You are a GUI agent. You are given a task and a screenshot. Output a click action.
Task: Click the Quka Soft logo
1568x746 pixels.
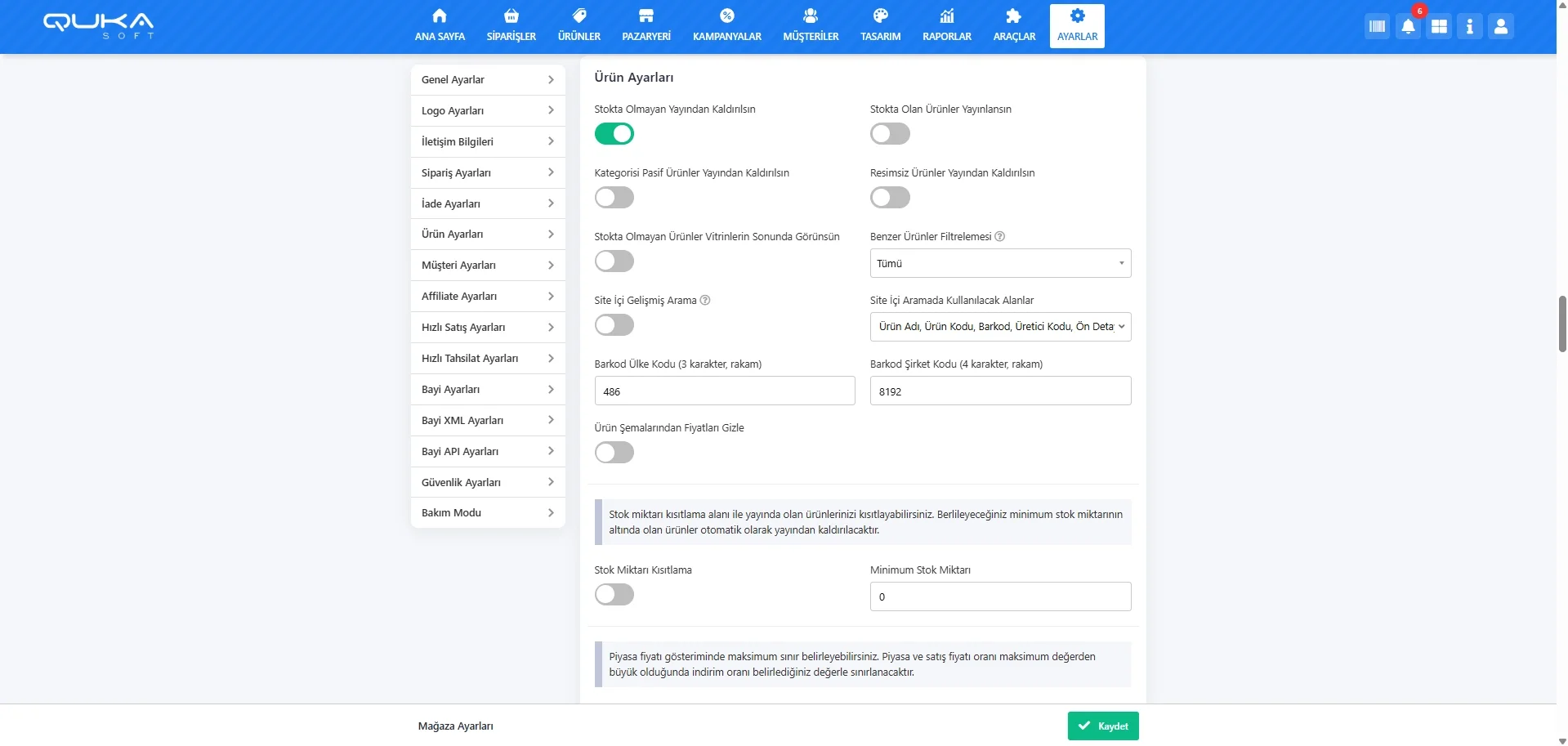[x=98, y=25]
